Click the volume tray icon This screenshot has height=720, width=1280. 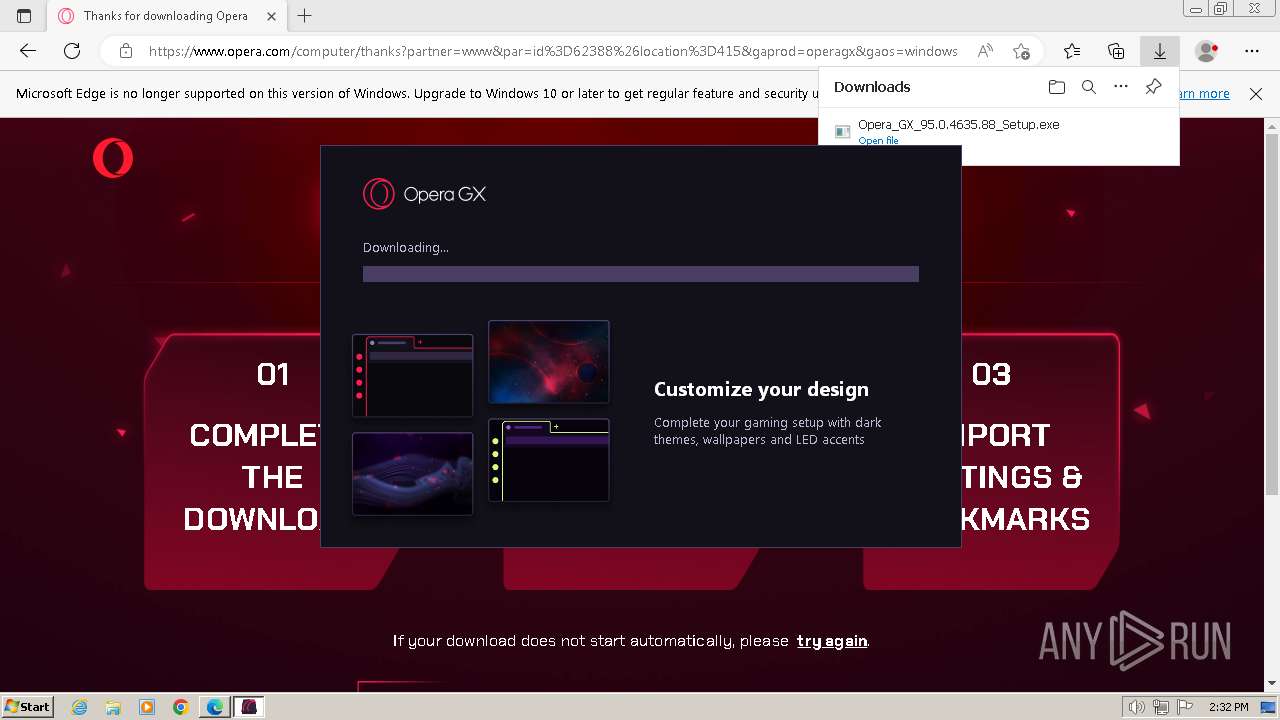[x=1137, y=707]
